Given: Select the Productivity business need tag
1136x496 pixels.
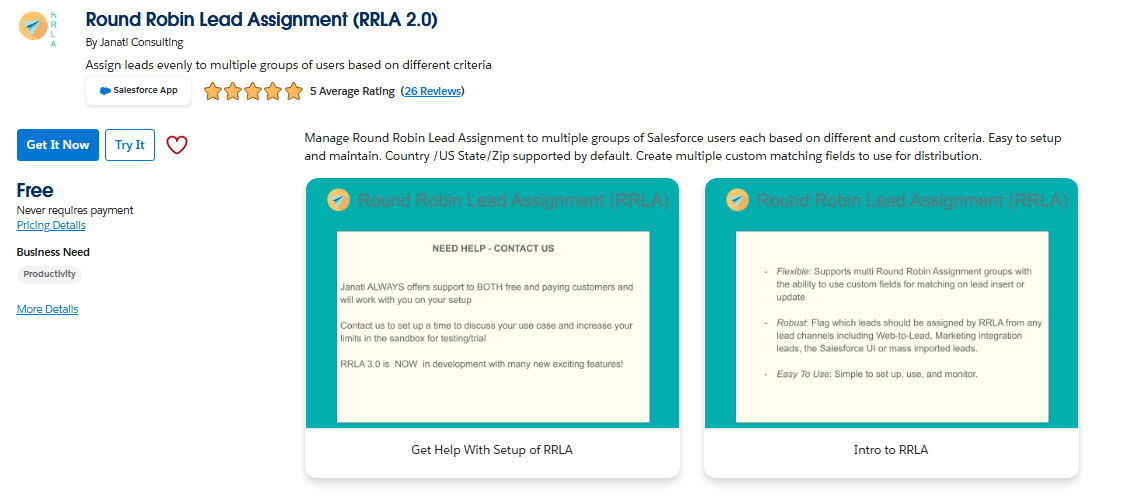Looking at the screenshot, I should tap(49, 274).
